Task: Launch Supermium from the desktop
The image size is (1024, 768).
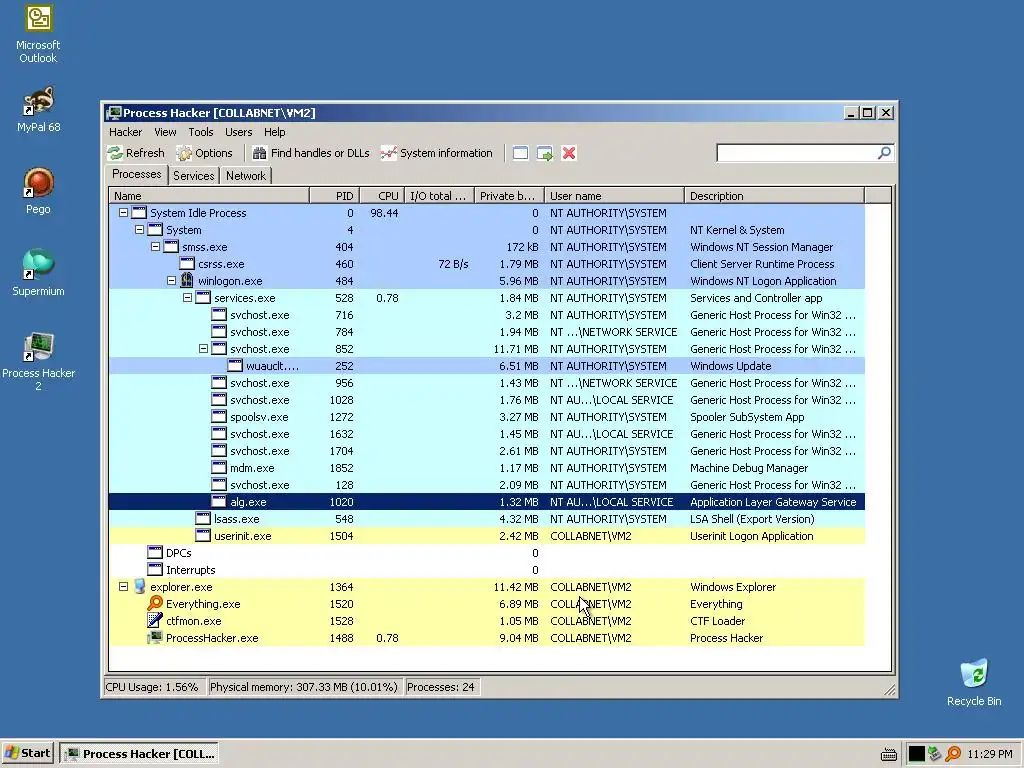Action: [38, 272]
